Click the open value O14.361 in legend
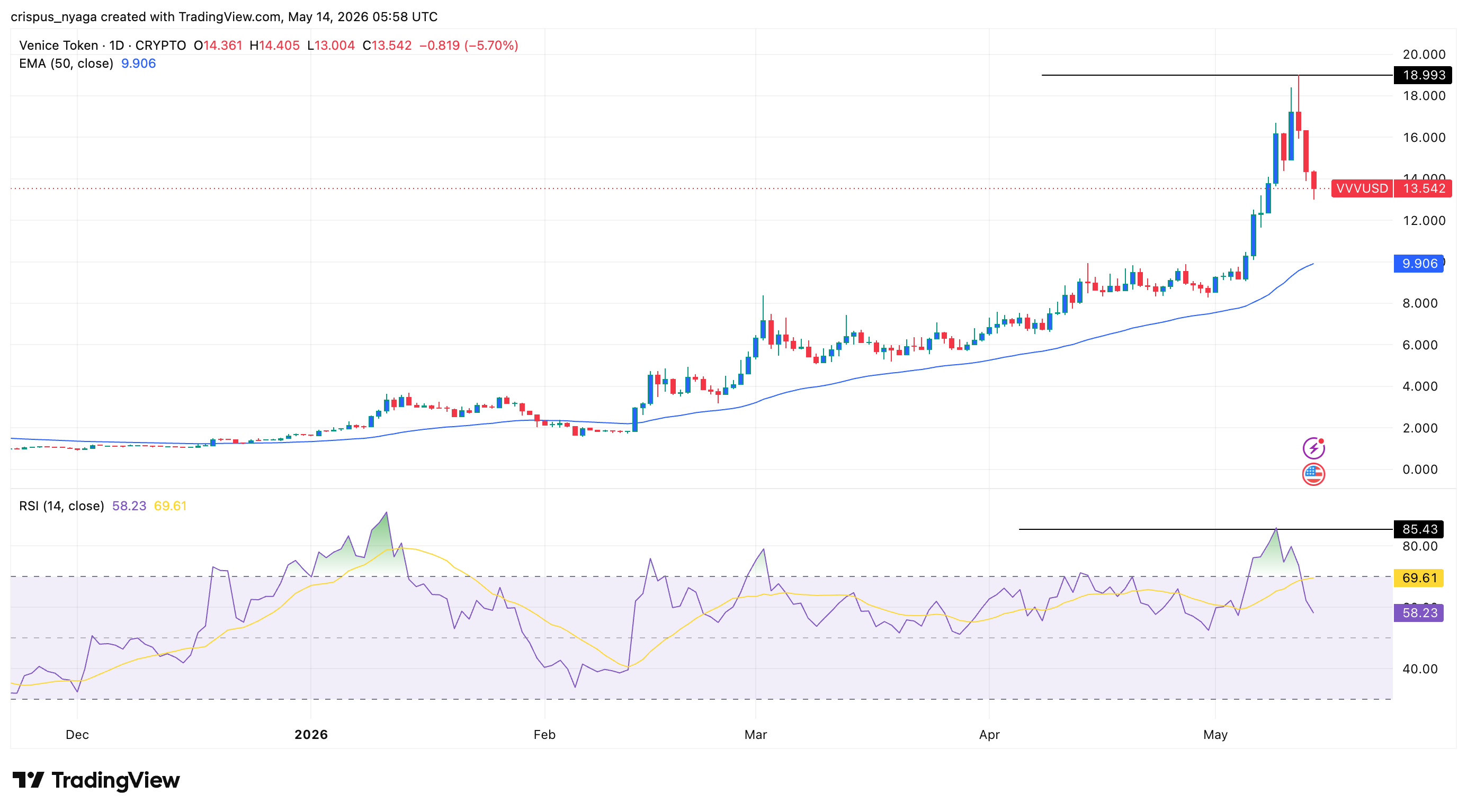Viewport: 1467px width, 812px height. click(218, 46)
